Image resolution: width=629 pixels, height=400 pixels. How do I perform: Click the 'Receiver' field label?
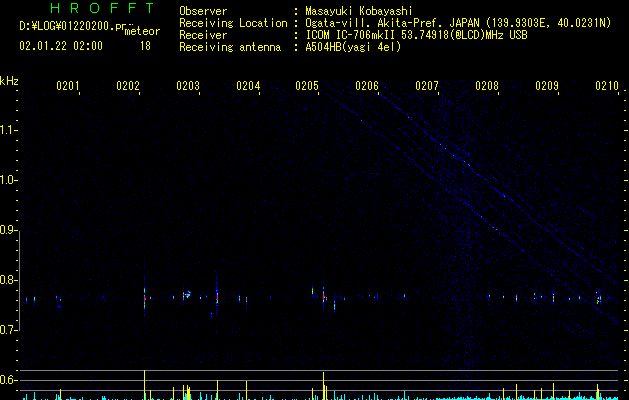[x=203, y=35]
